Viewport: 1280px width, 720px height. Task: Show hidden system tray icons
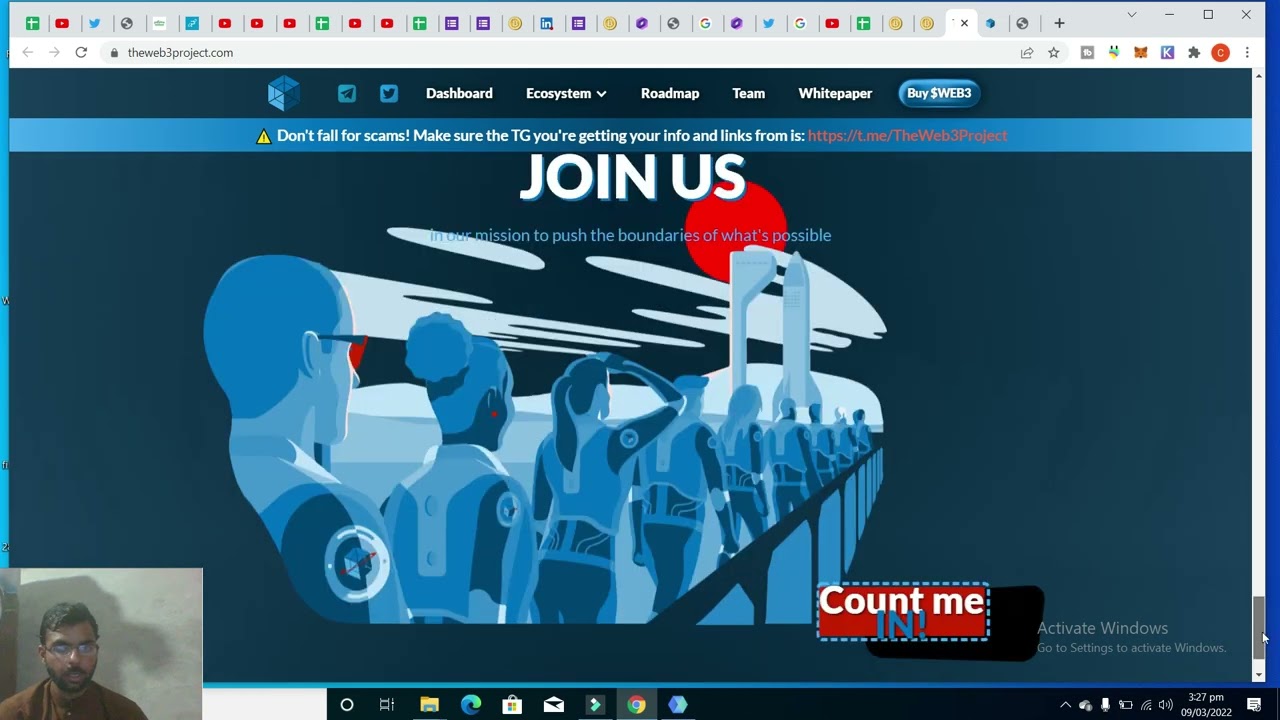click(x=1065, y=705)
